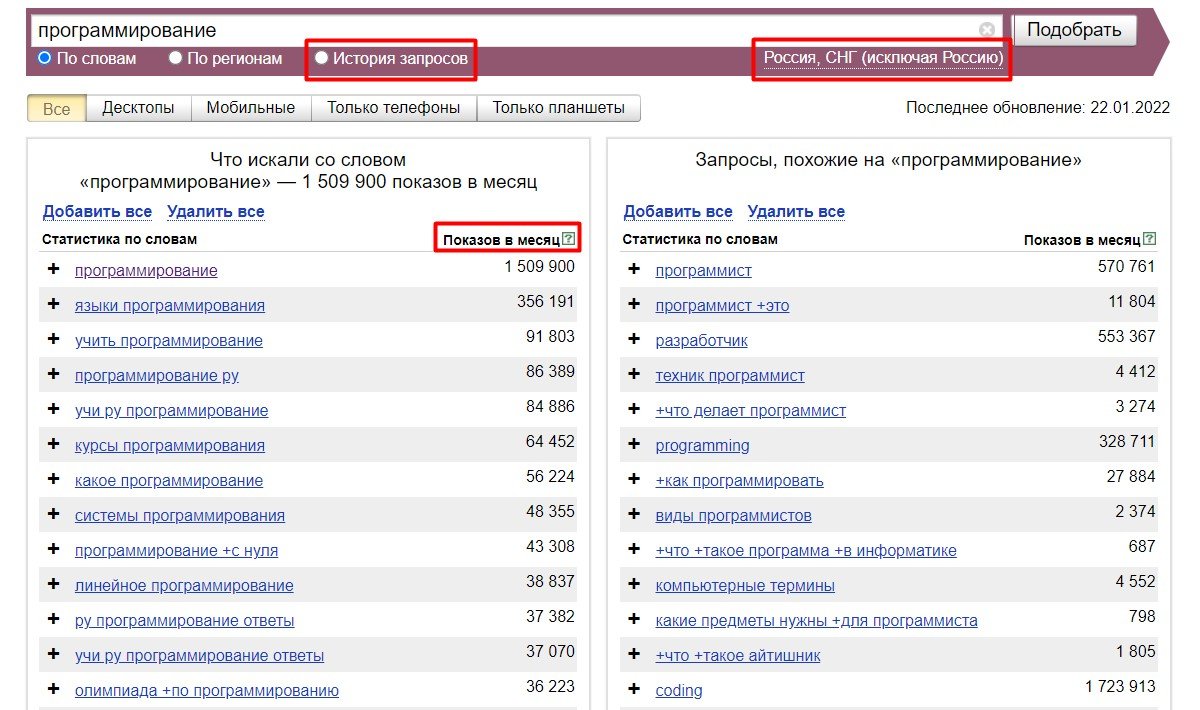Add 'учить программирование' with its plus icon
Image resolution: width=1200 pixels, height=710 pixels.
(53, 339)
